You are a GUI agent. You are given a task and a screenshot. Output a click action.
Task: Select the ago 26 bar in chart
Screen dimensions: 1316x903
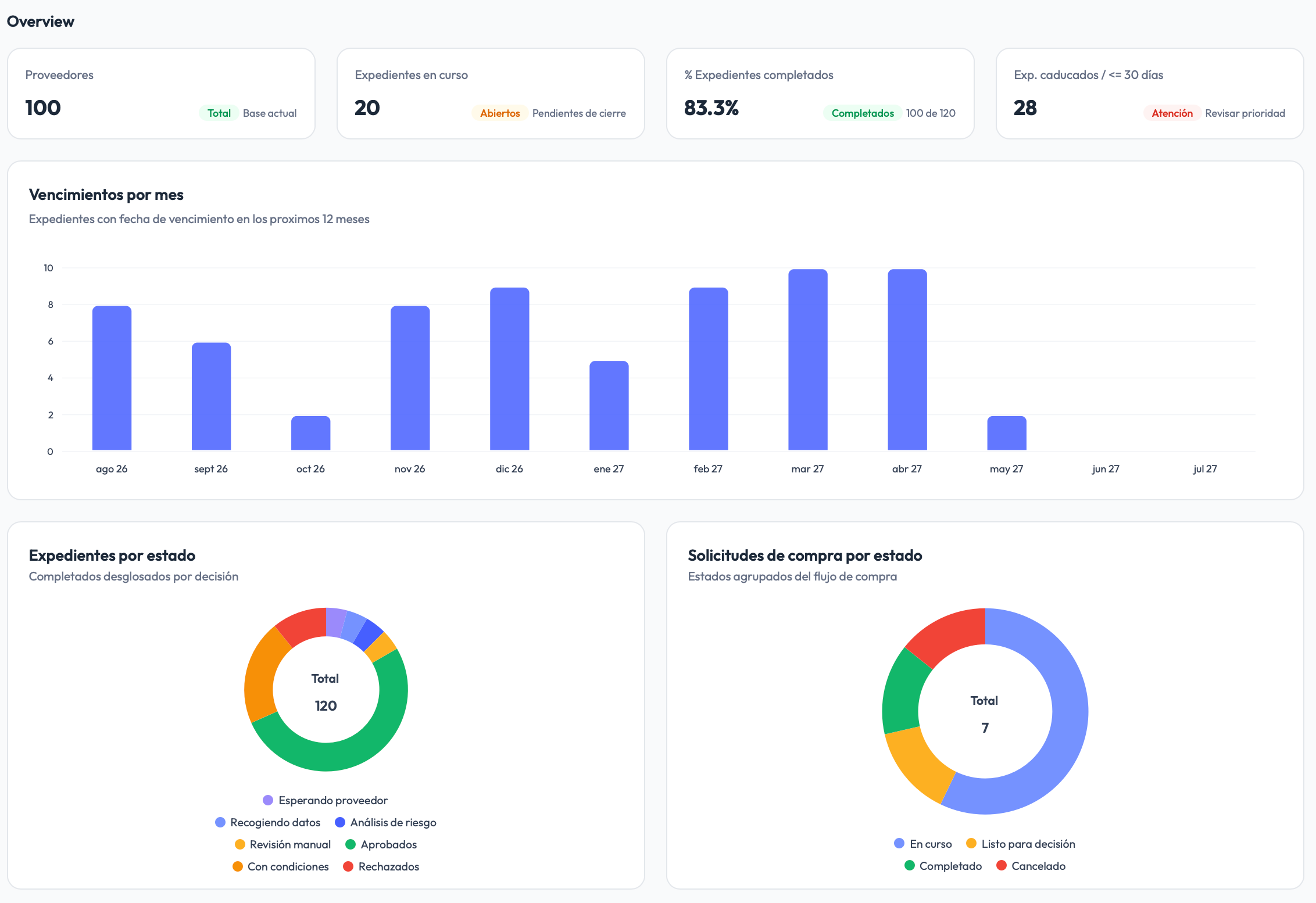pyautogui.click(x=112, y=378)
